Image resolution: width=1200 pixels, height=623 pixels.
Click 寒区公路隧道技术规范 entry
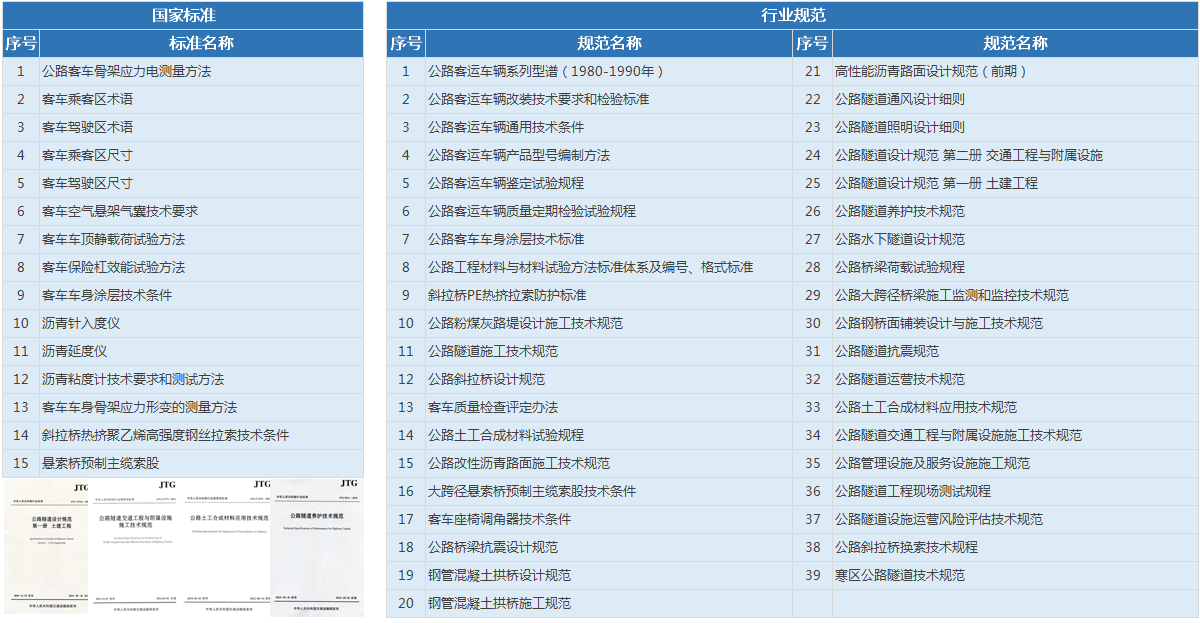click(899, 575)
